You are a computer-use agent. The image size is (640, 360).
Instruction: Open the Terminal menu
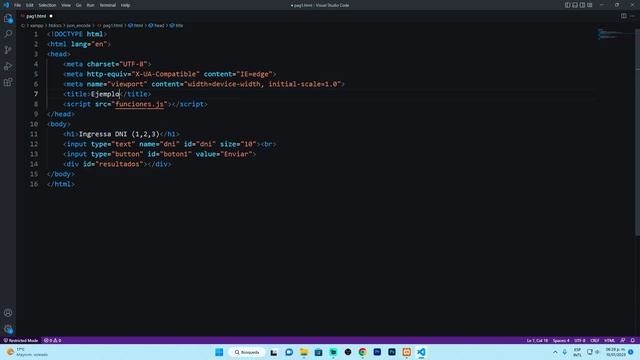tap(108, 5)
